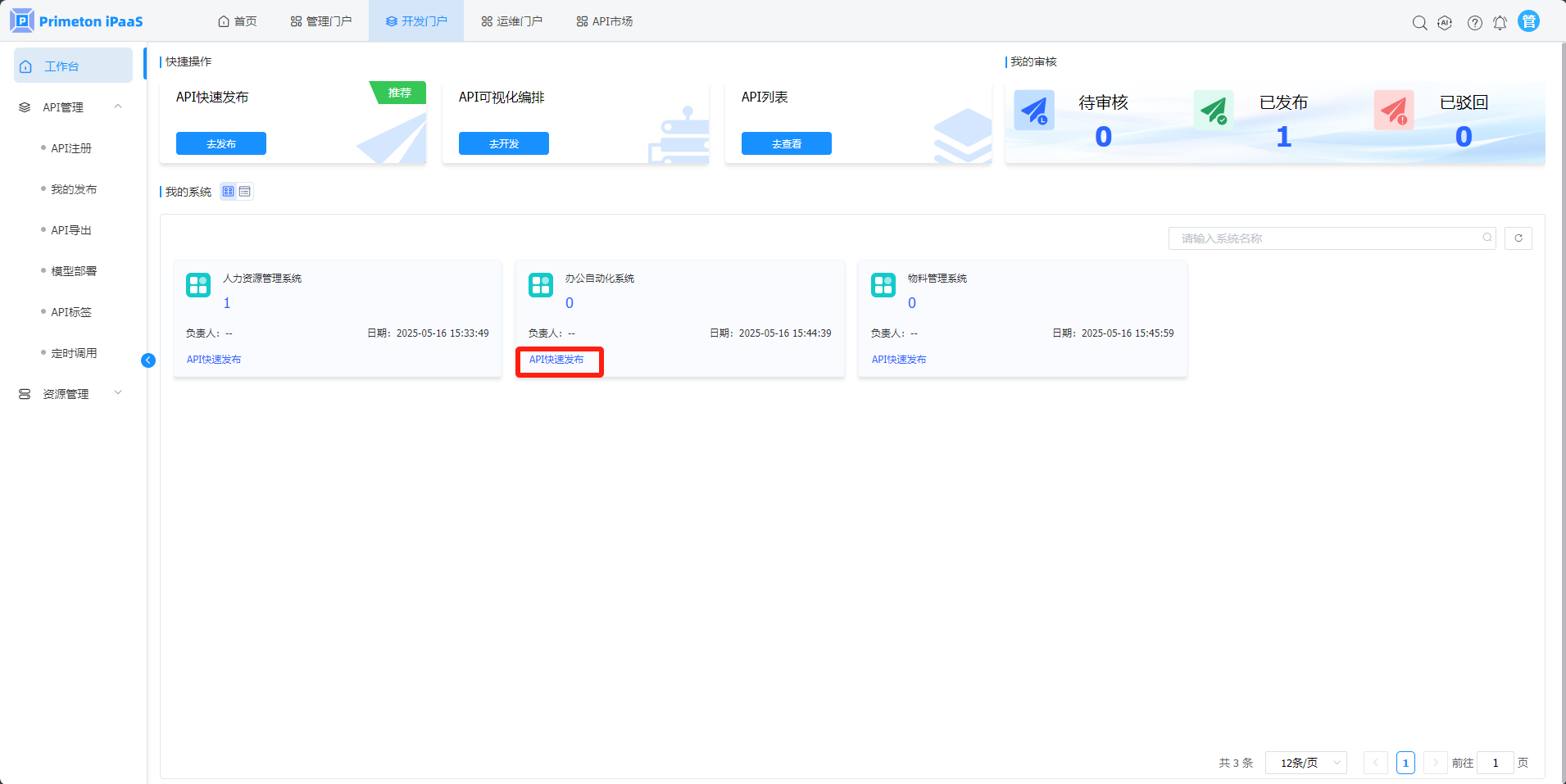Viewport: 1566px width, 784px height.
Task: Open the API市场 tab
Action: pyautogui.click(x=605, y=21)
